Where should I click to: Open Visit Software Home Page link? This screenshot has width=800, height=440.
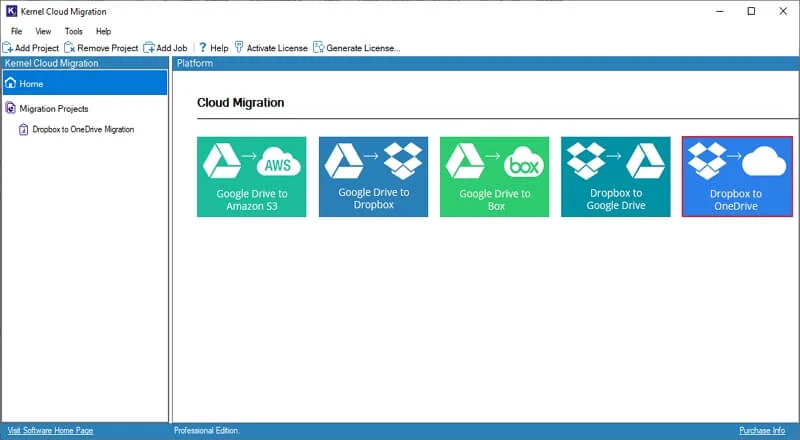[51, 430]
